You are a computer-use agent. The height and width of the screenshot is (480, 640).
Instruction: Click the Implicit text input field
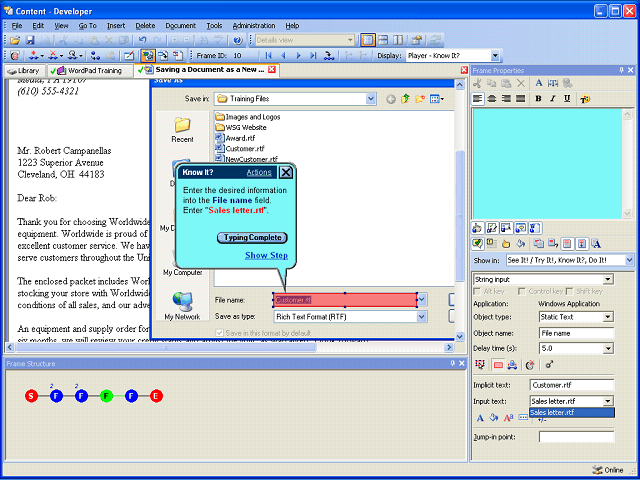(x=572, y=385)
